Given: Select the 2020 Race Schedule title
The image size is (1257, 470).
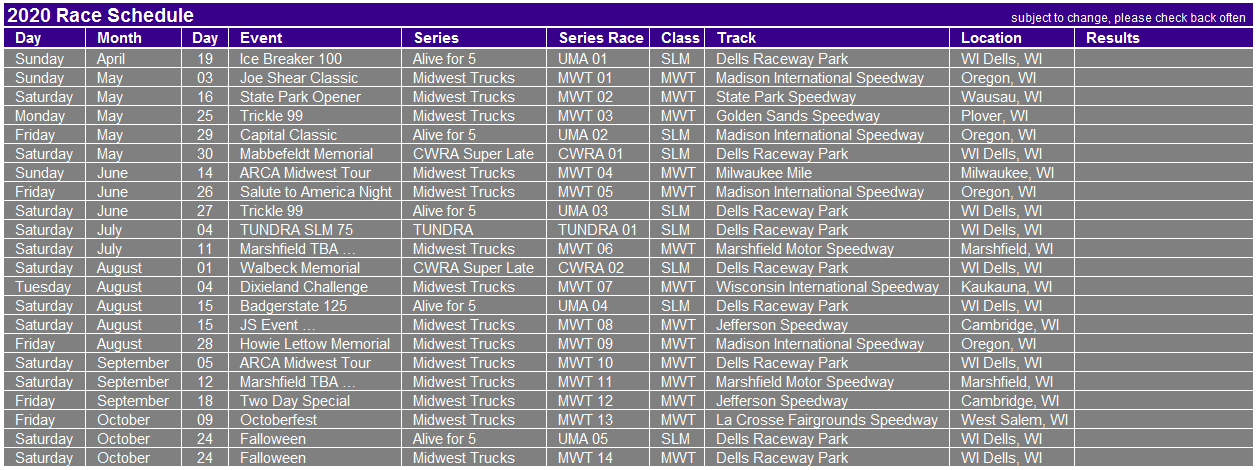Looking at the screenshot, I should [100, 15].
